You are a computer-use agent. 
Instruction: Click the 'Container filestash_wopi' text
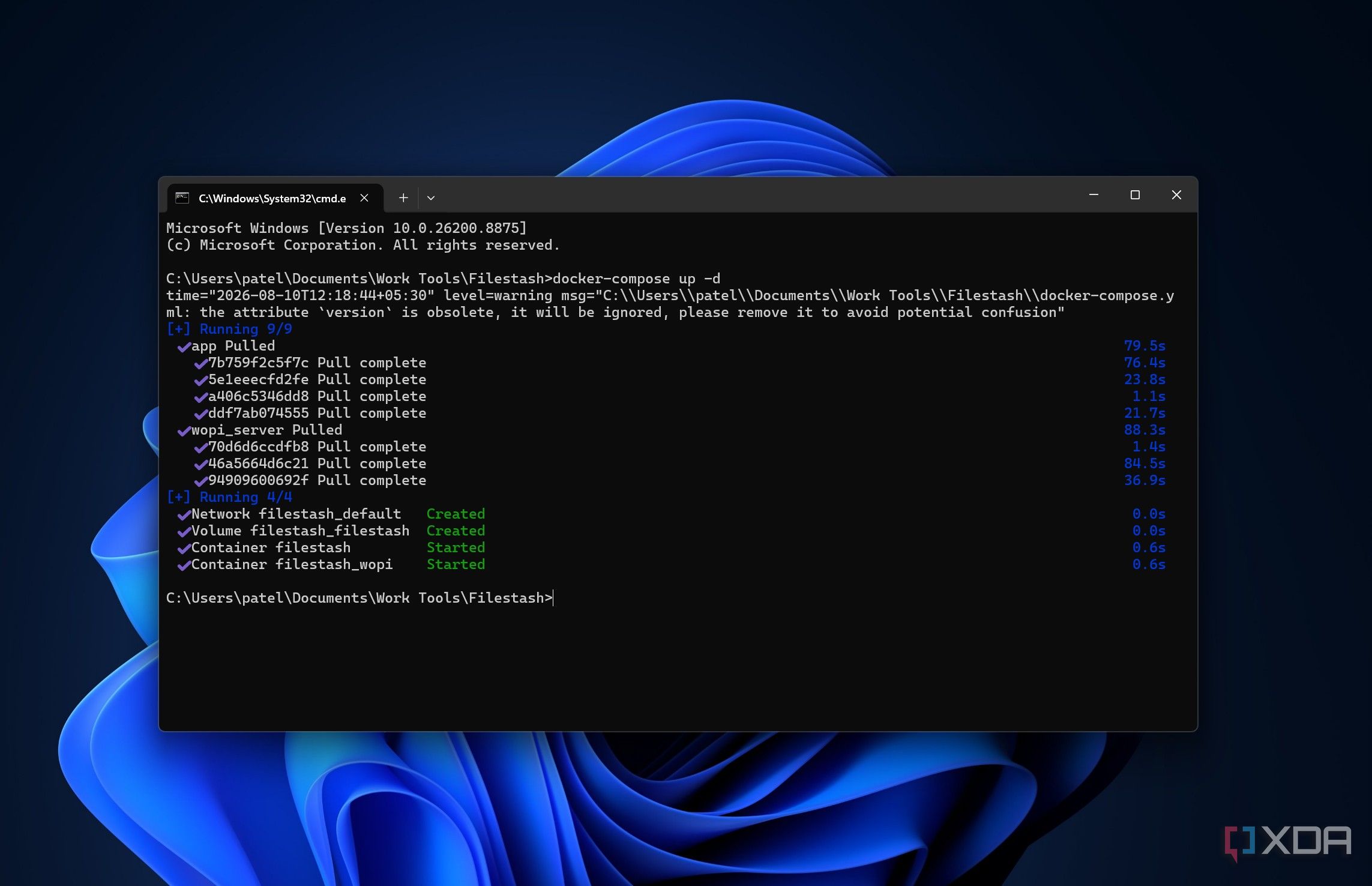(x=292, y=564)
